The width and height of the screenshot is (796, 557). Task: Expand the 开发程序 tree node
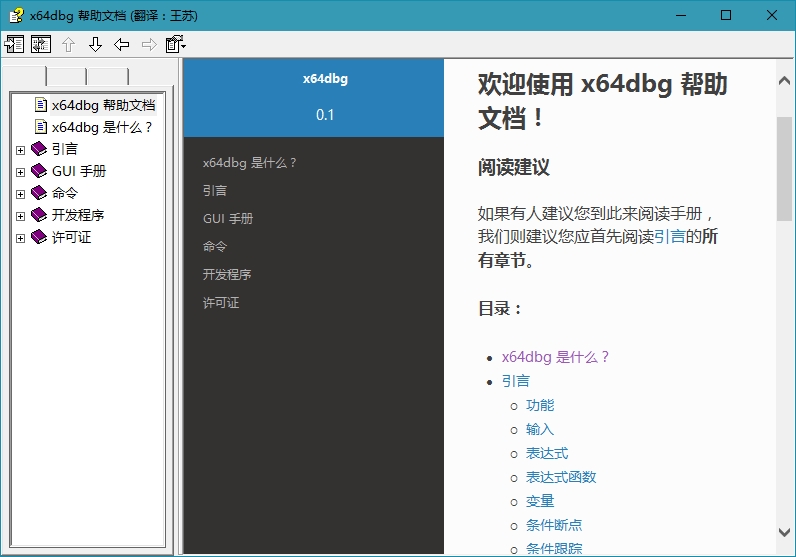[x=21, y=216]
